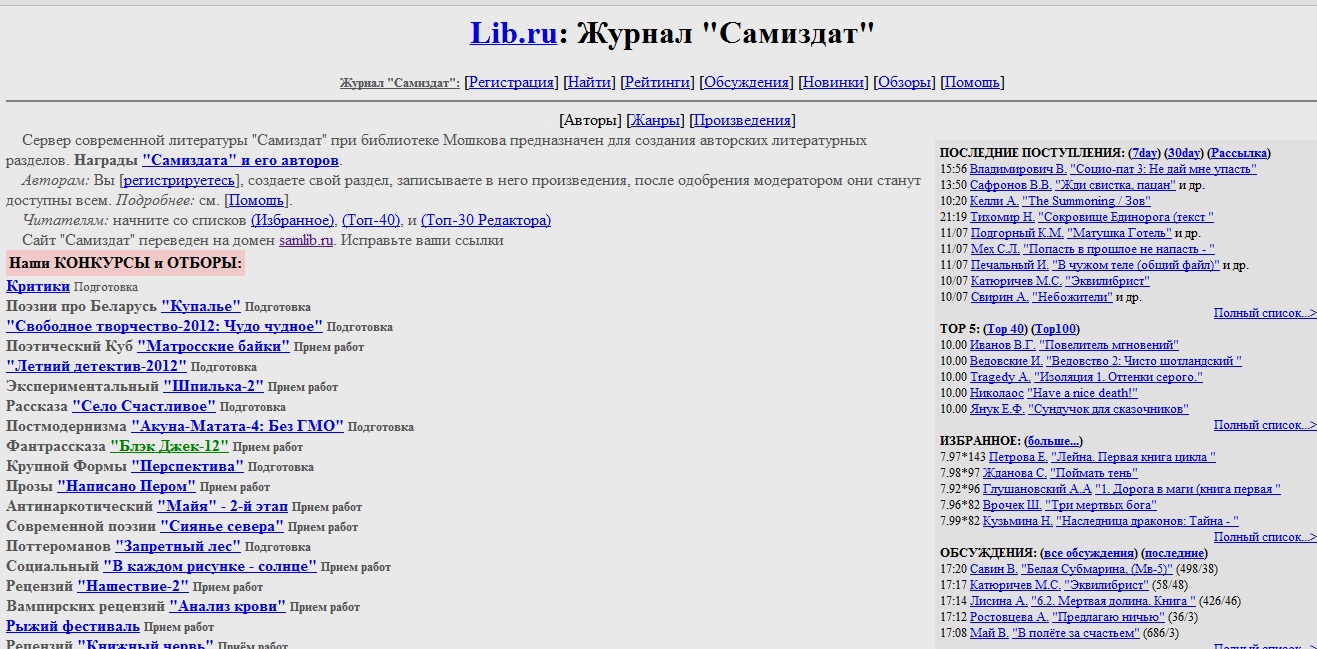The height and width of the screenshot is (649, 1317).
Task: Open the Обсуждения menu link
Action: point(746,83)
